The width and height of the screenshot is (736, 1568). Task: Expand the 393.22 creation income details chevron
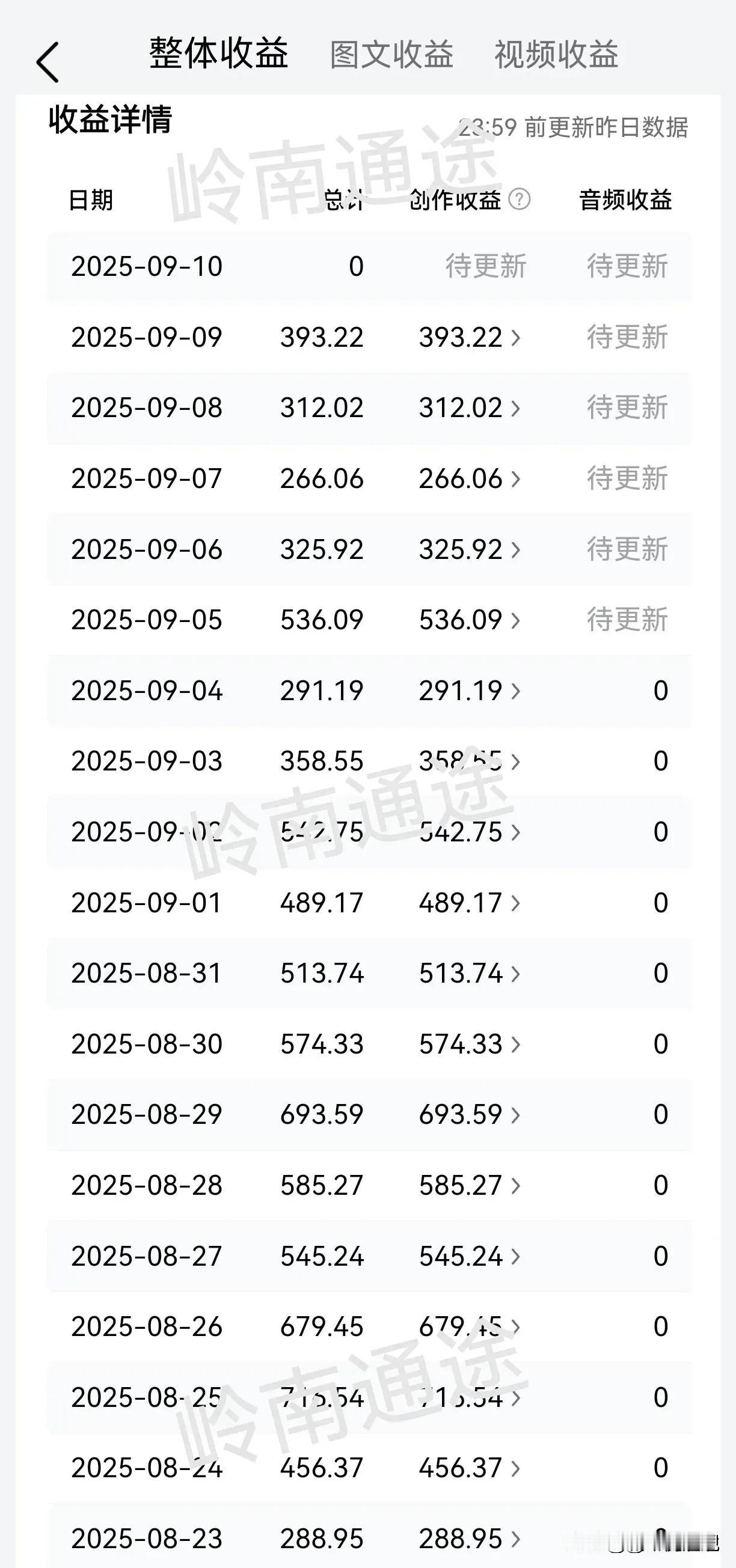516,337
